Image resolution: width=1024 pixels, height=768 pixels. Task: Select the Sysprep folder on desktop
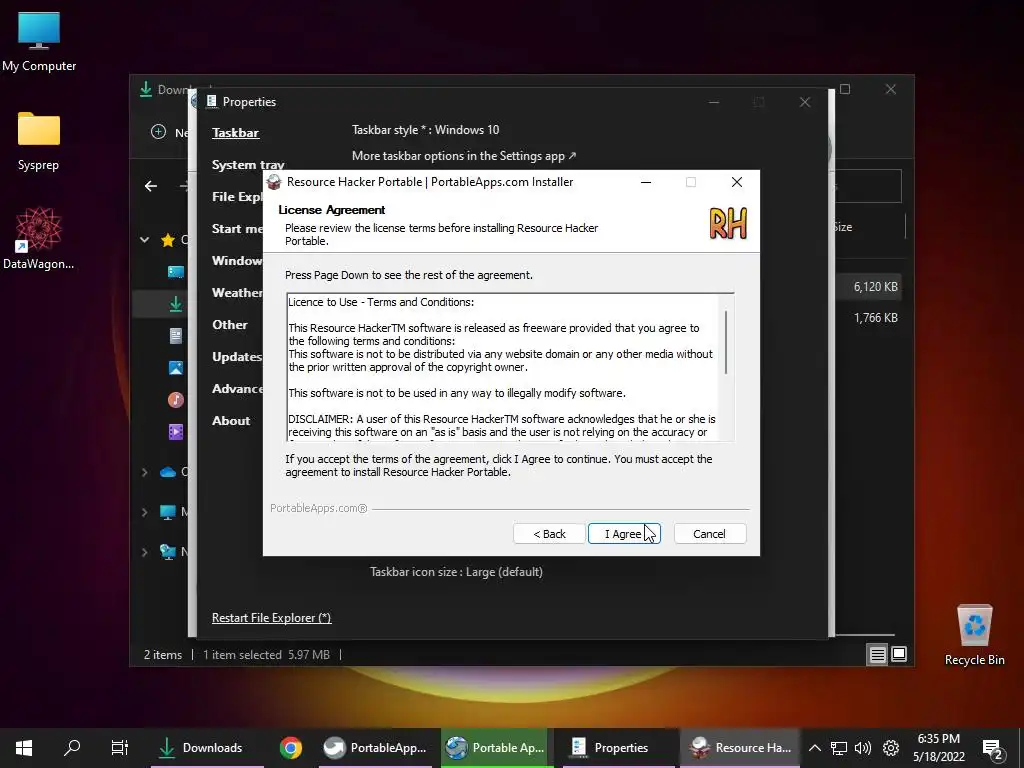click(x=39, y=141)
